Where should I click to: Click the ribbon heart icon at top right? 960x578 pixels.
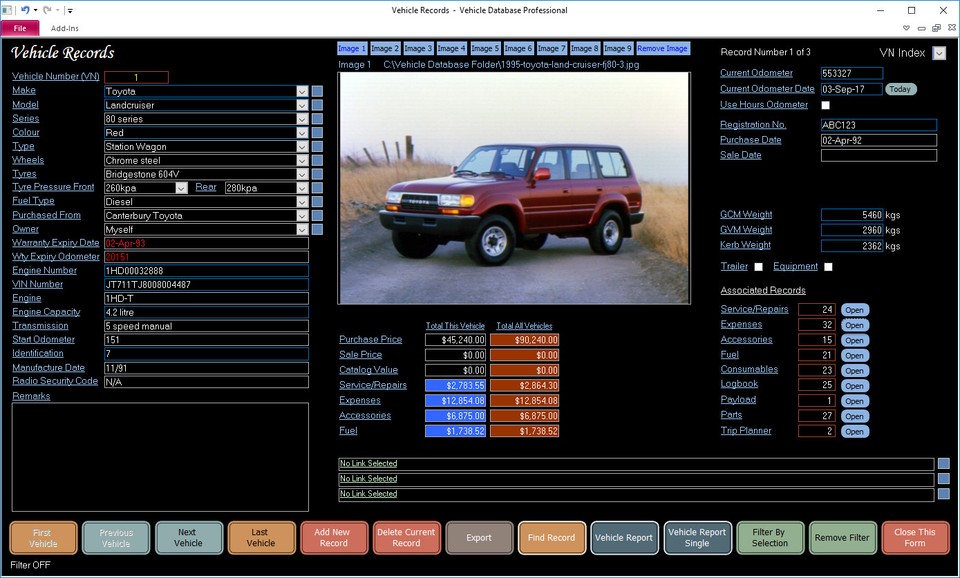[x=906, y=28]
